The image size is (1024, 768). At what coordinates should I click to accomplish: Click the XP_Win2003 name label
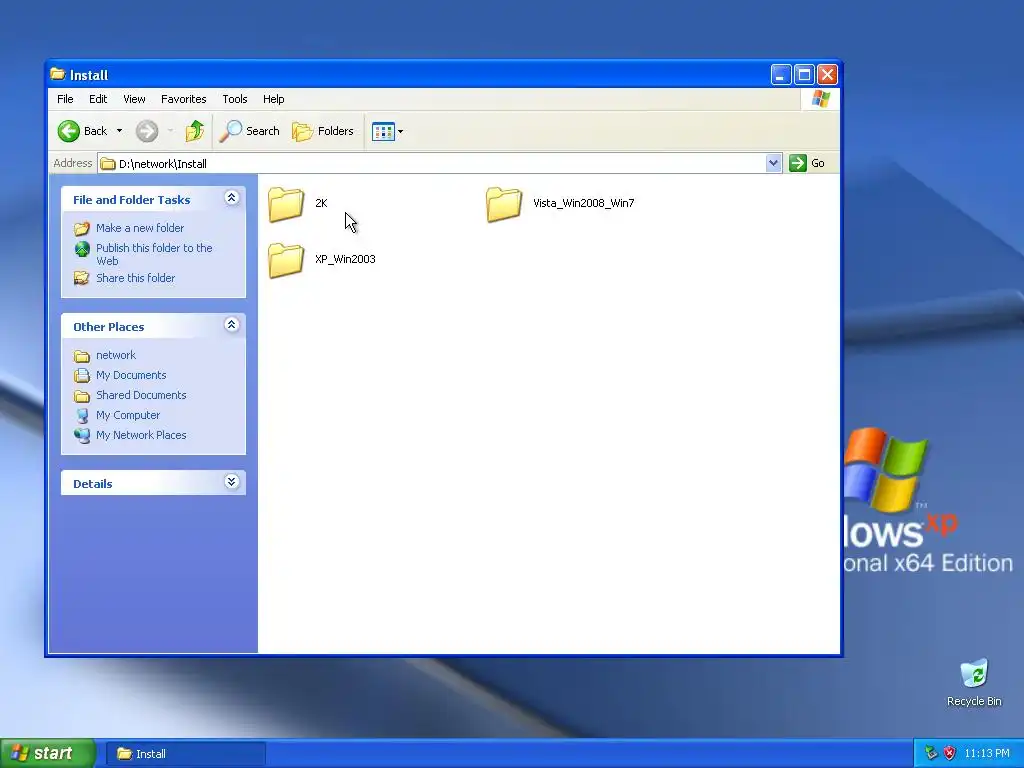click(x=345, y=259)
